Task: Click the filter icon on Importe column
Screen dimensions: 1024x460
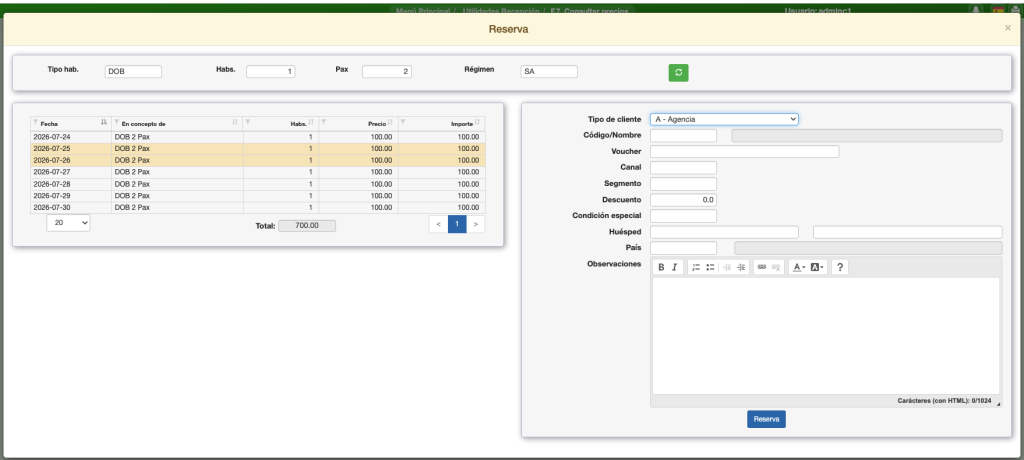Action: [x=403, y=122]
